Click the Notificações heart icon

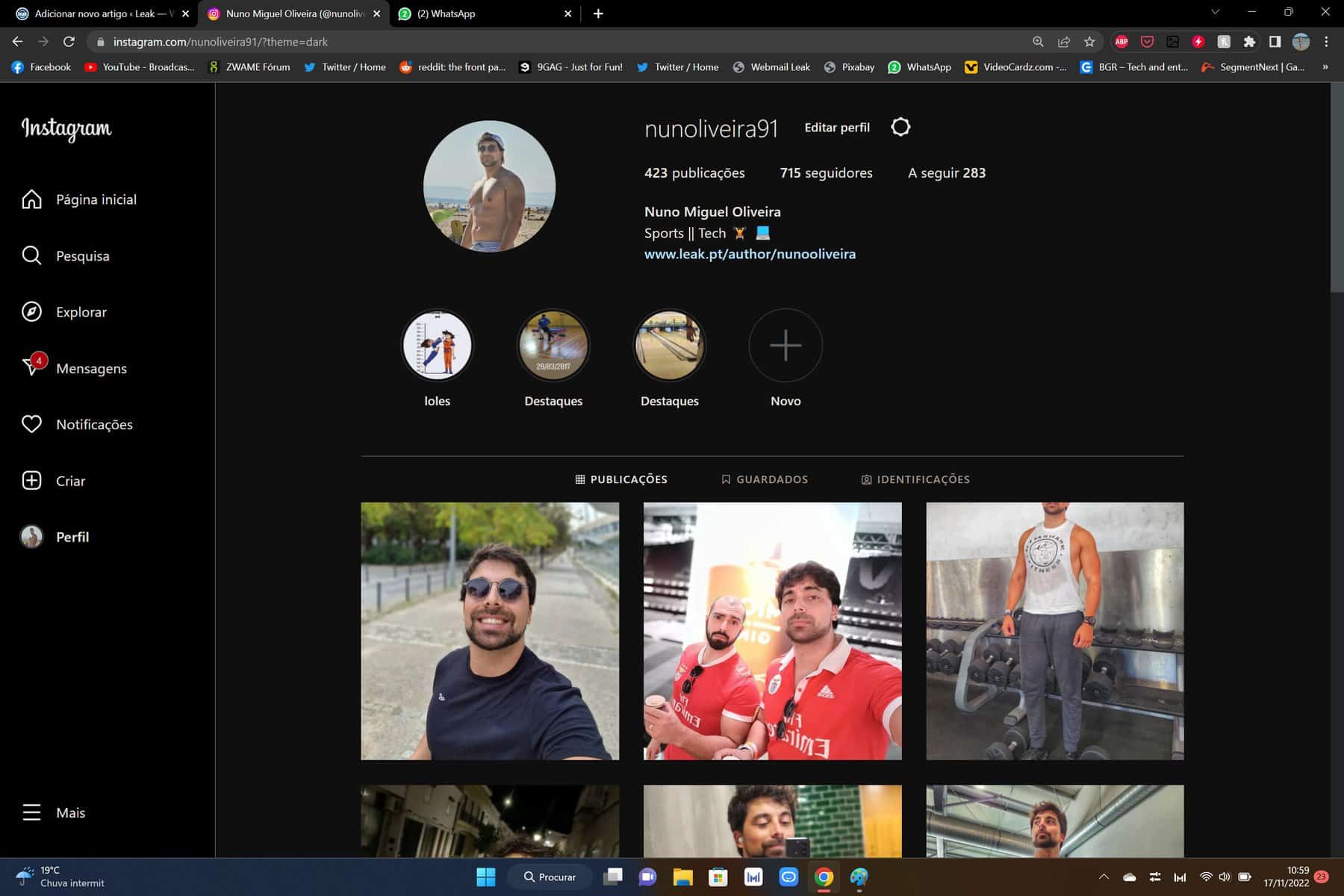pos(31,424)
